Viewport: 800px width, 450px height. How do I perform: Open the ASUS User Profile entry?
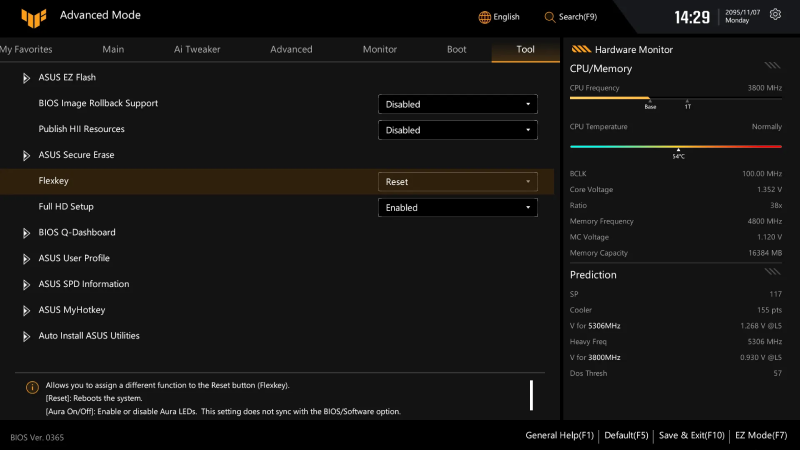(74, 258)
